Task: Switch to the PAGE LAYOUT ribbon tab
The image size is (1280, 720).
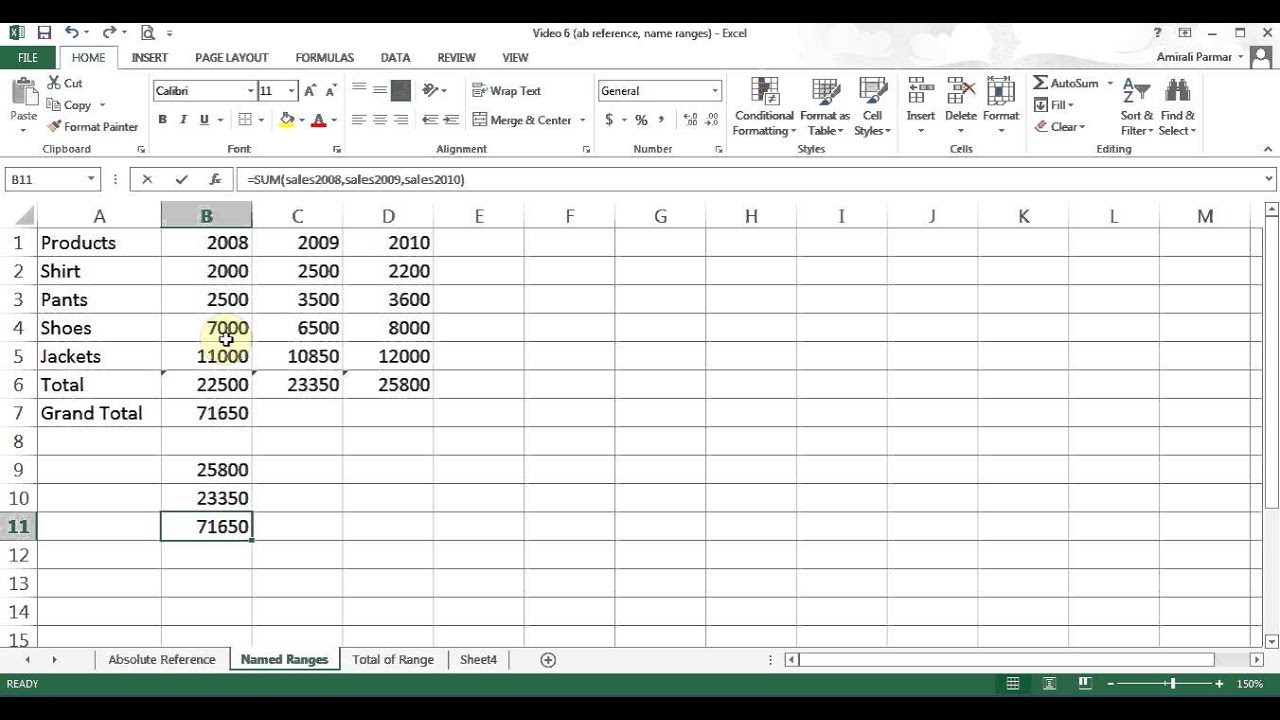Action: coord(231,58)
